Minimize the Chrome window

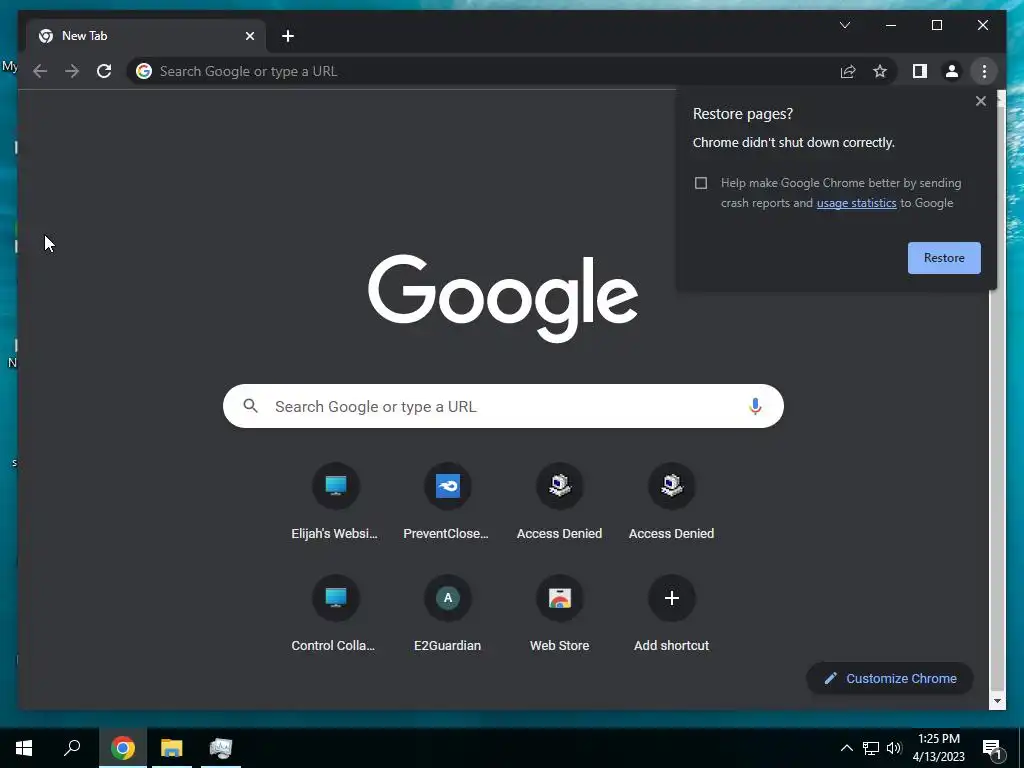tap(891, 25)
